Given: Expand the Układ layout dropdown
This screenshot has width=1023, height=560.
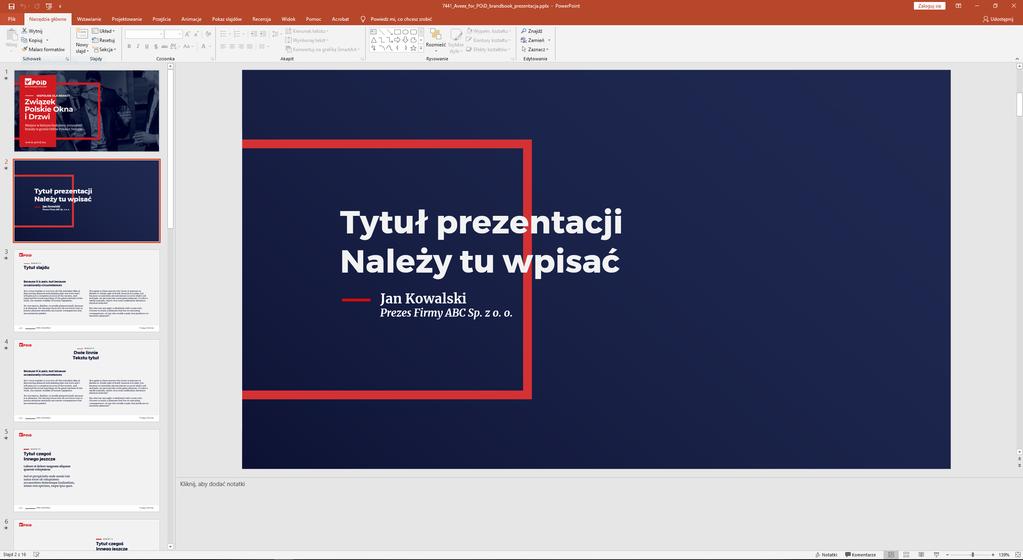Looking at the screenshot, I should point(103,31).
